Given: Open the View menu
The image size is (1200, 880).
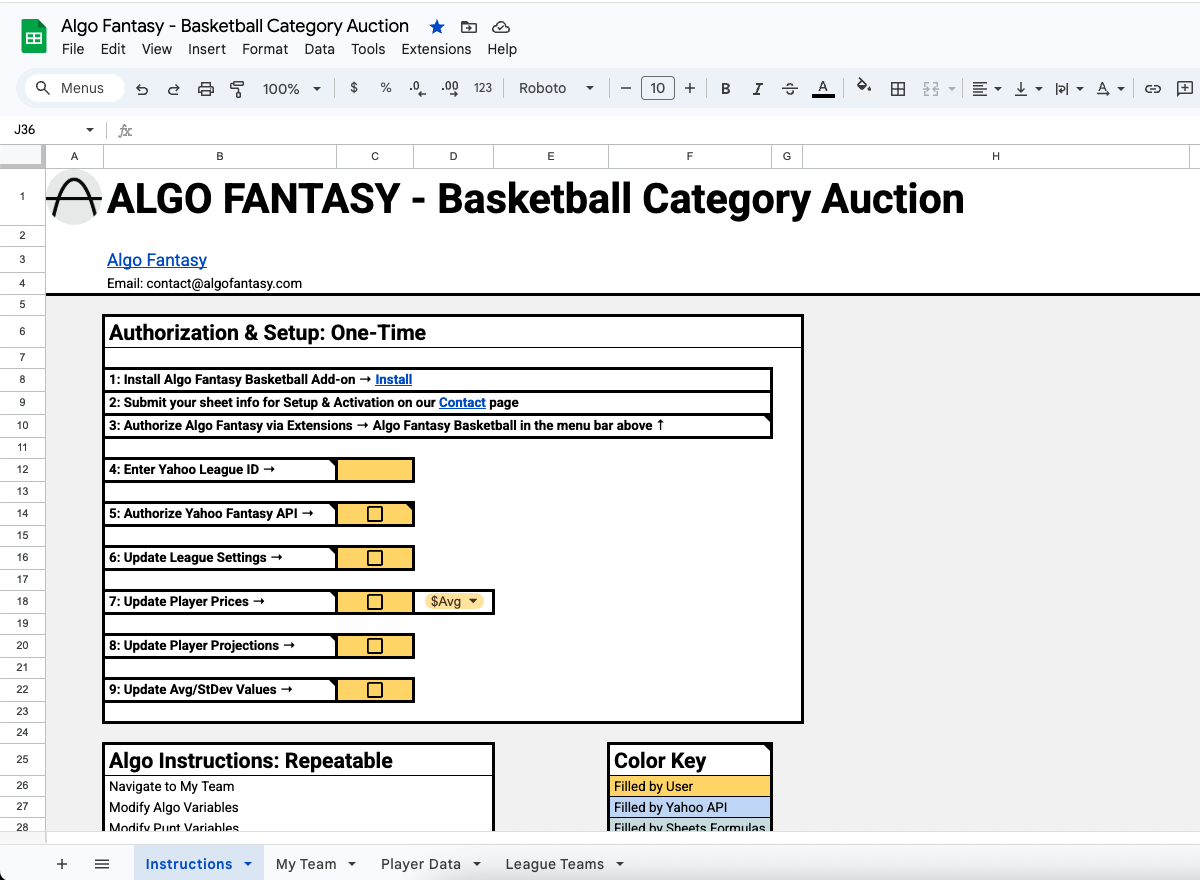Looking at the screenshot, I should [157, 49].
